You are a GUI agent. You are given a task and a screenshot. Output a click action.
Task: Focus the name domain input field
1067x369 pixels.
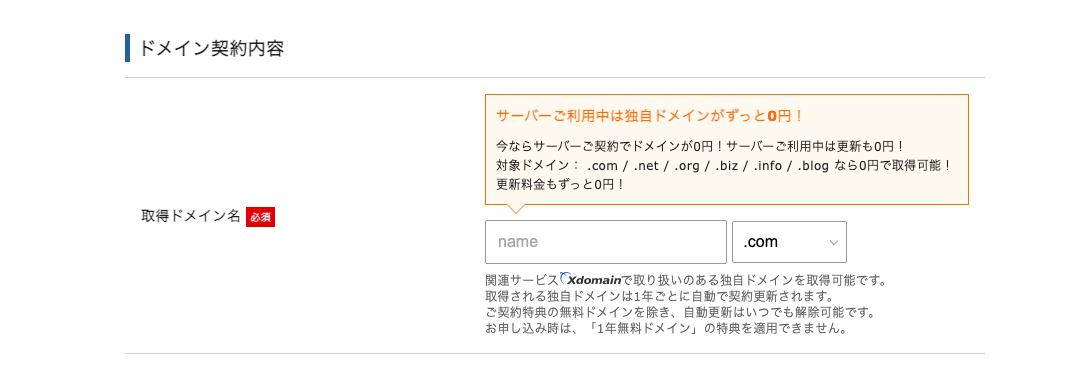[606, 242]
